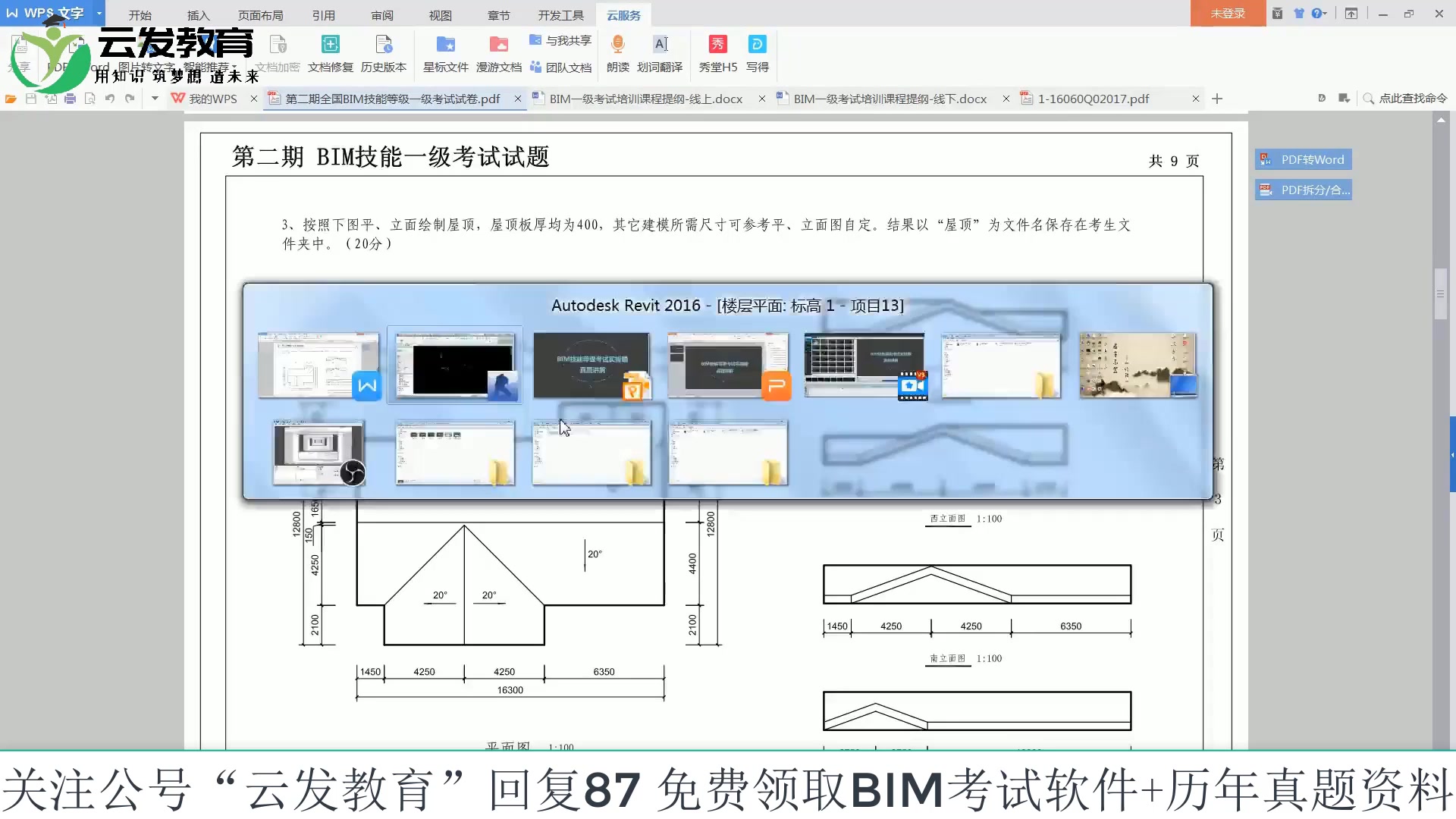Click the scrollbar up arrow on the right
This screenshot has width=1456, height=819.
(x=1440, y=119)
